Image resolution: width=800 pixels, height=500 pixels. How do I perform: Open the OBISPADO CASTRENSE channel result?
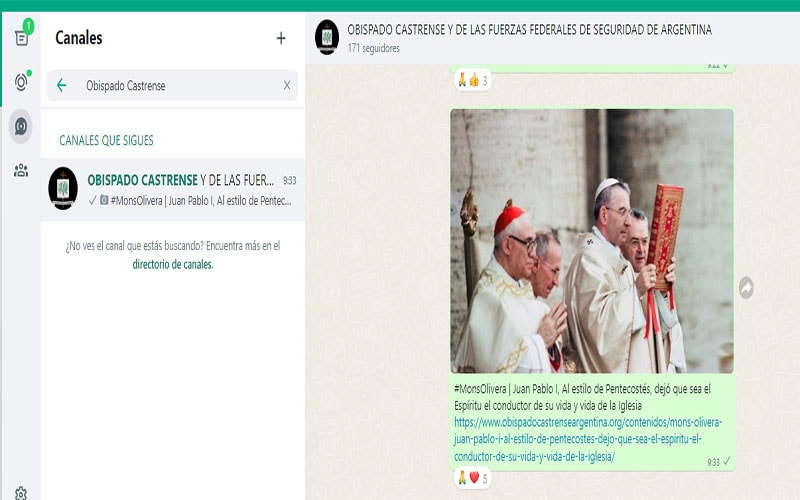172,189
